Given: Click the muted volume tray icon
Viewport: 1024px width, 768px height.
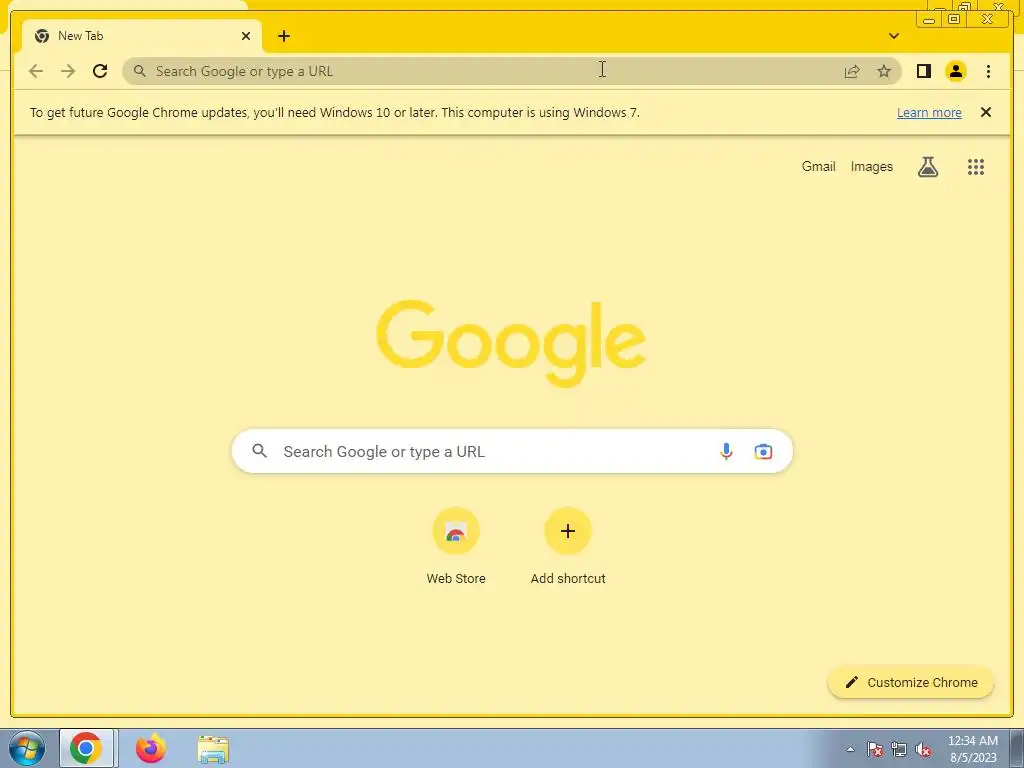Looking at the screenshot, I should click(923, 749).
